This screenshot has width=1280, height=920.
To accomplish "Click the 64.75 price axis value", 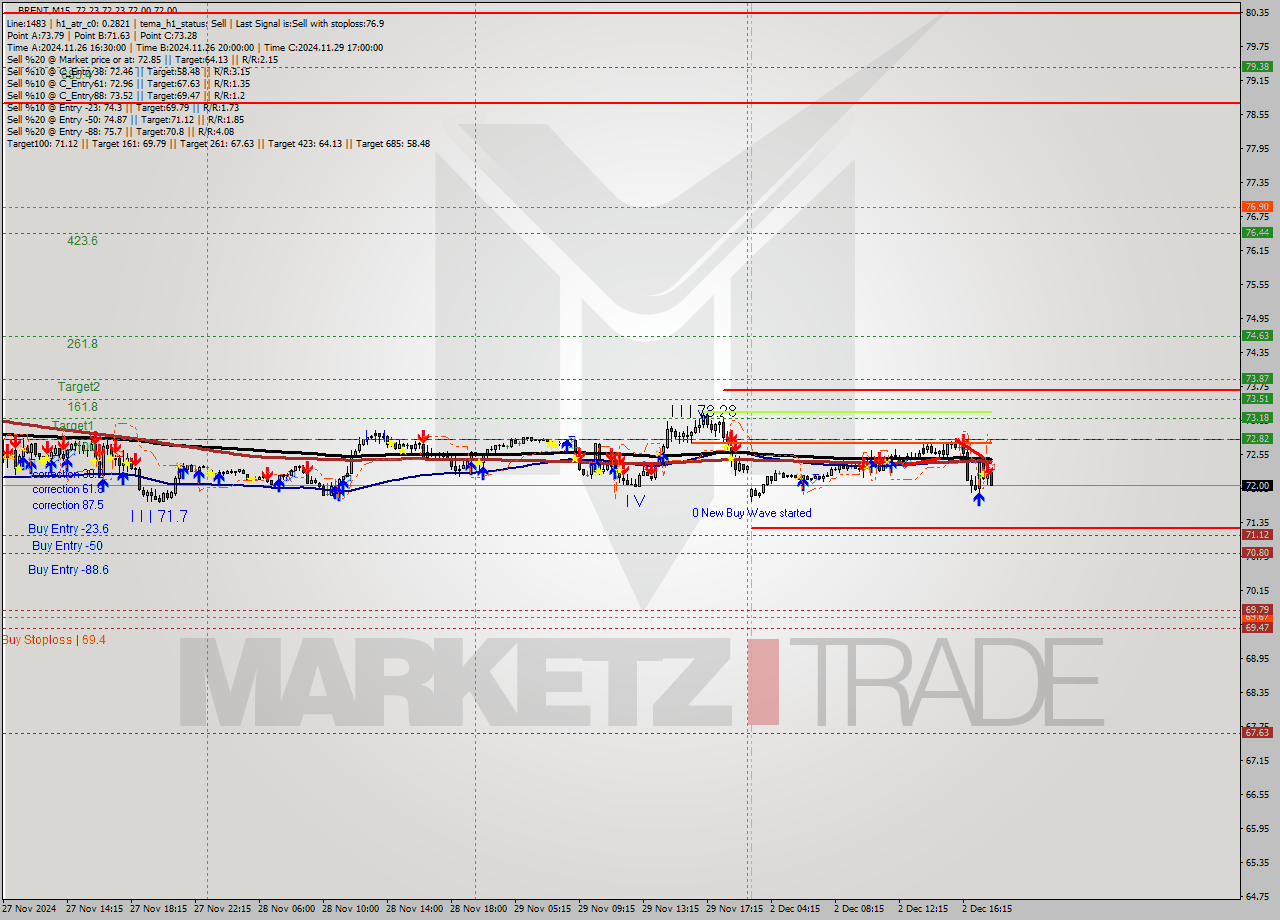I will (x=1257, y=896).
